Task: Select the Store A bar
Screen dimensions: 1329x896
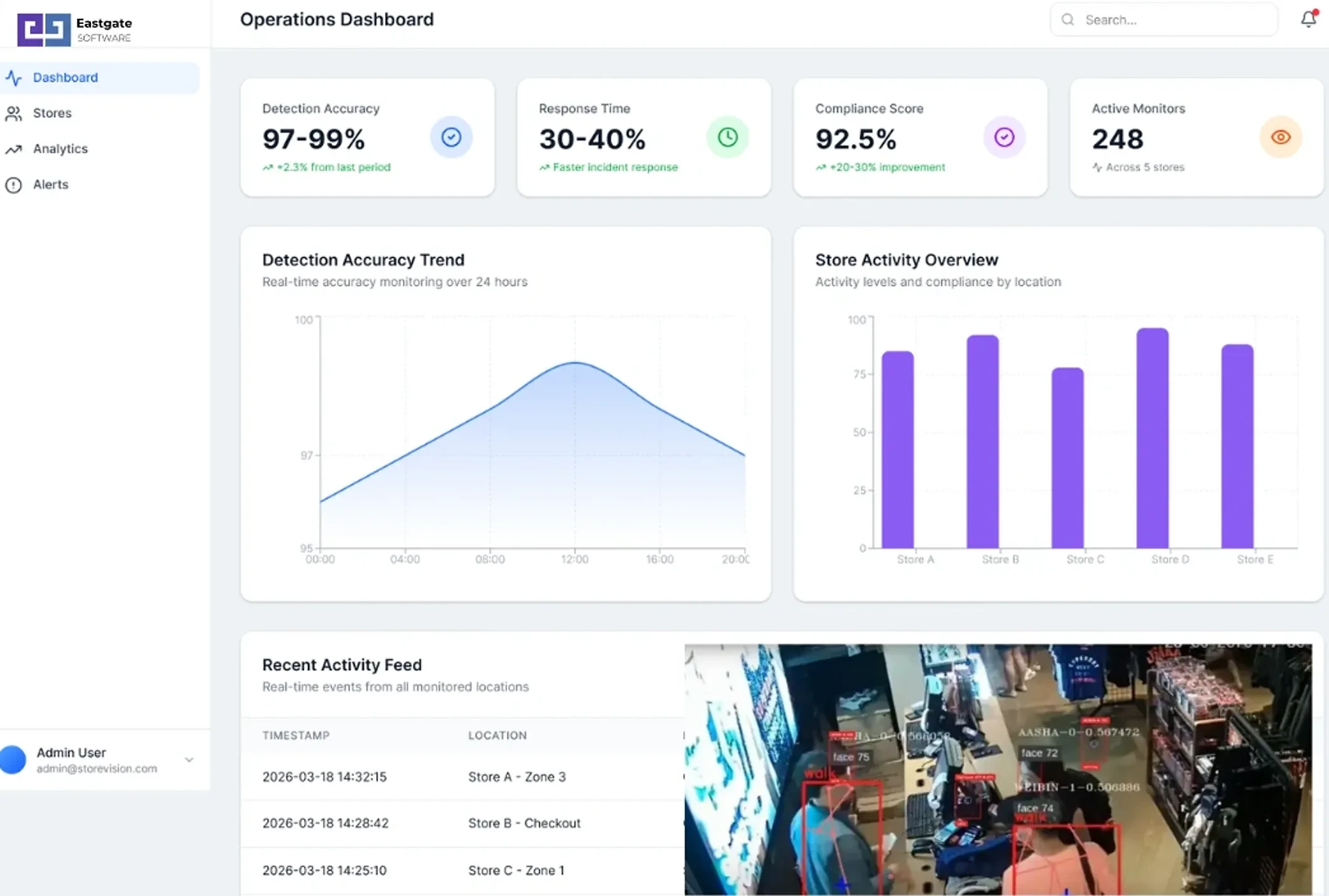Action: [x=898, y=450]
